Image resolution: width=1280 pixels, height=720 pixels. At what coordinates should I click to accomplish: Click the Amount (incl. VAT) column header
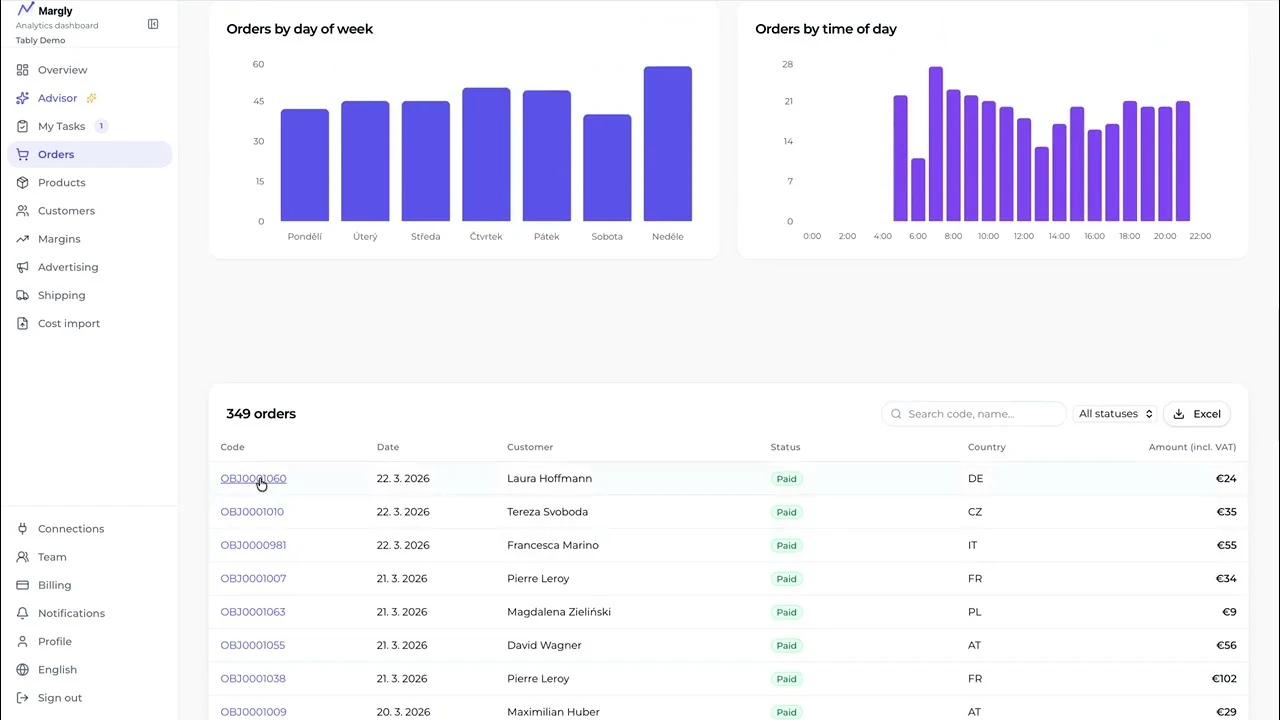tap(1192, 447)
